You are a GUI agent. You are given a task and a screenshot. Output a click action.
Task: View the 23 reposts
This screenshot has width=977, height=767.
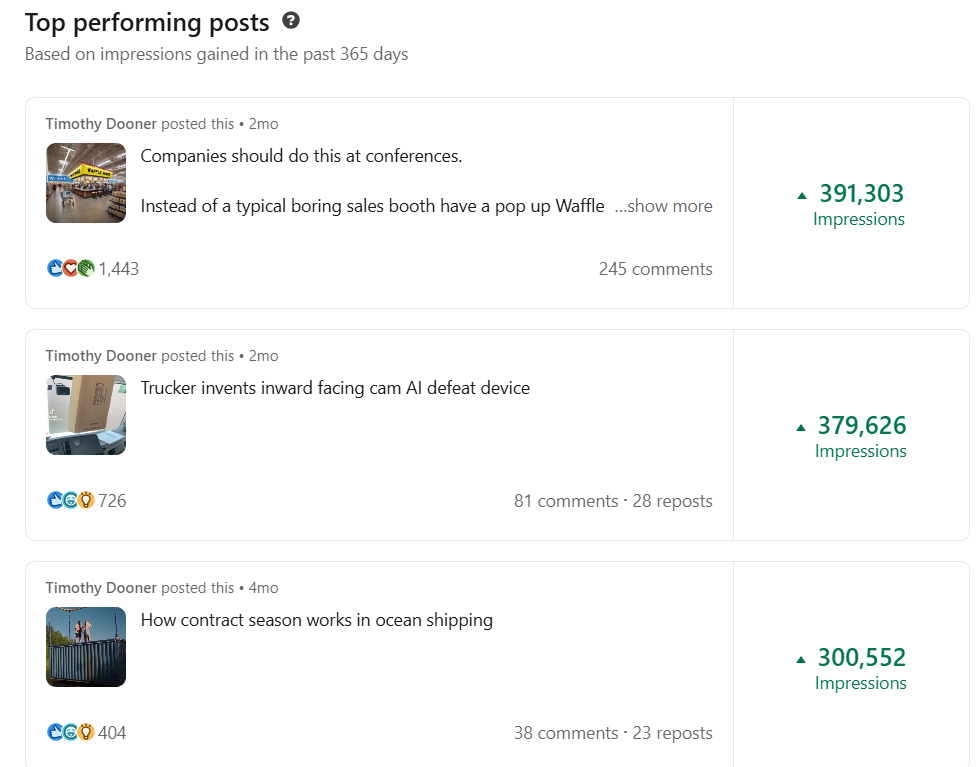[672, 733]
